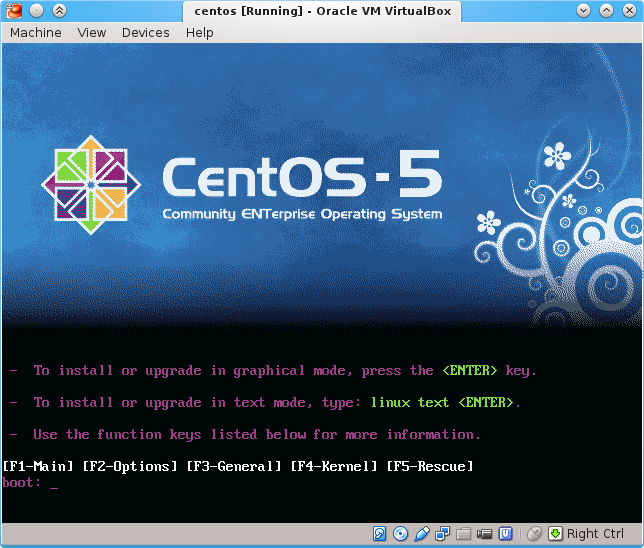The width and height of the screenshot is (644, 548).
Task: Click the hard disk activity indicator
Action: pos(380,534)
